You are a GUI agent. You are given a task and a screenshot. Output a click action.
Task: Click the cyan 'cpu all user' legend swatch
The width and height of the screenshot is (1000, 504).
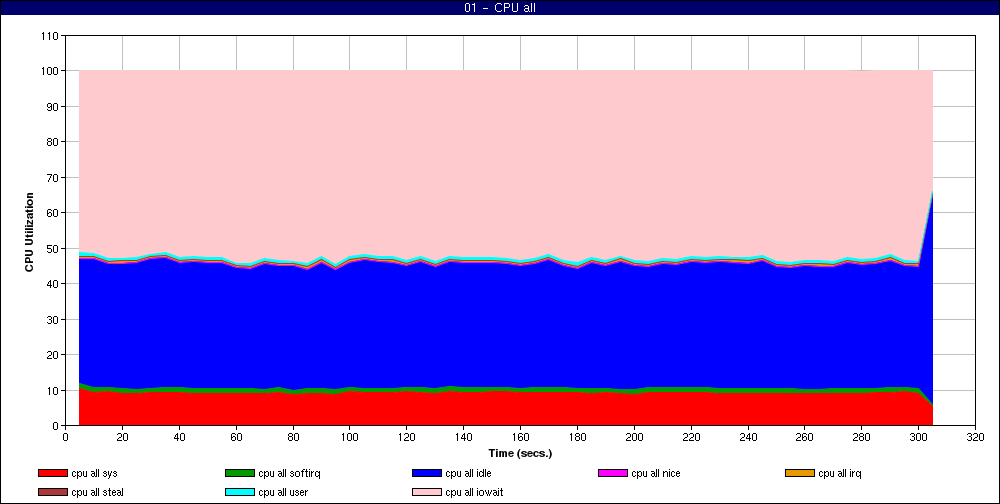click(240, 493)
